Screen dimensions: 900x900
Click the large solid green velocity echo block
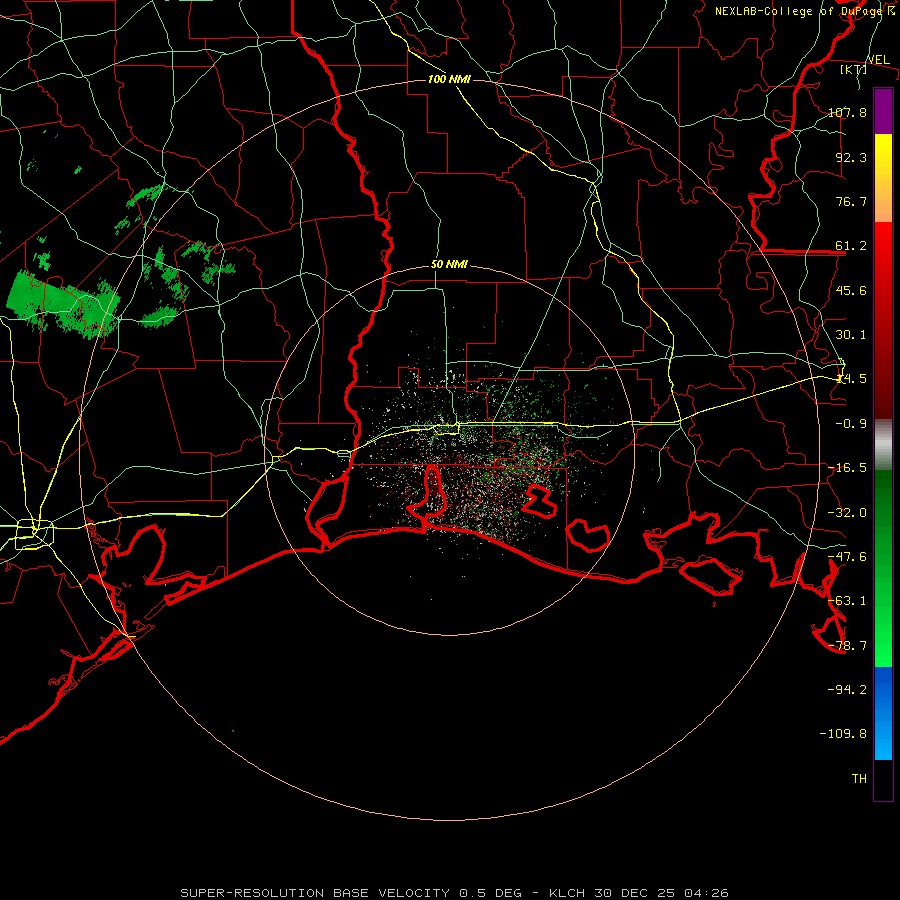(x=63, y=304)
